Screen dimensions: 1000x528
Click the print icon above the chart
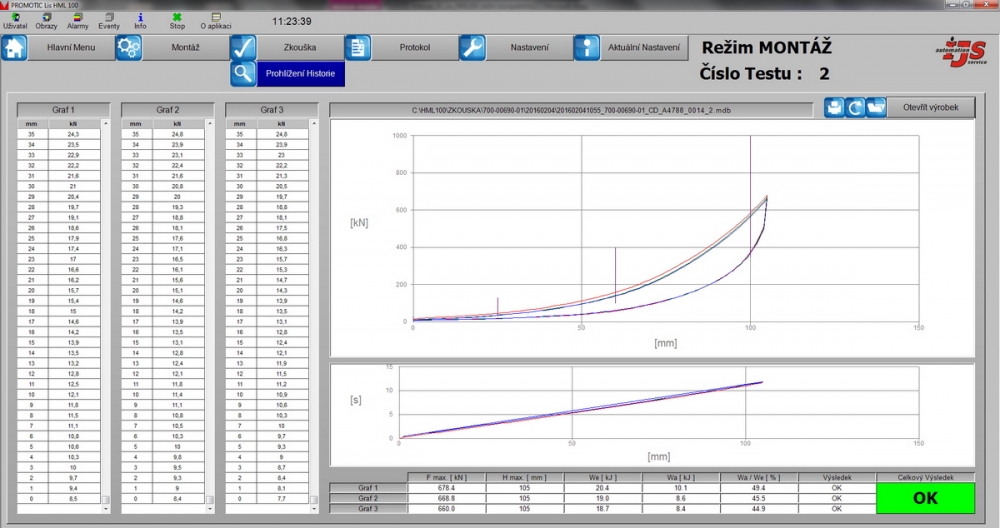[x=835, y=107]
